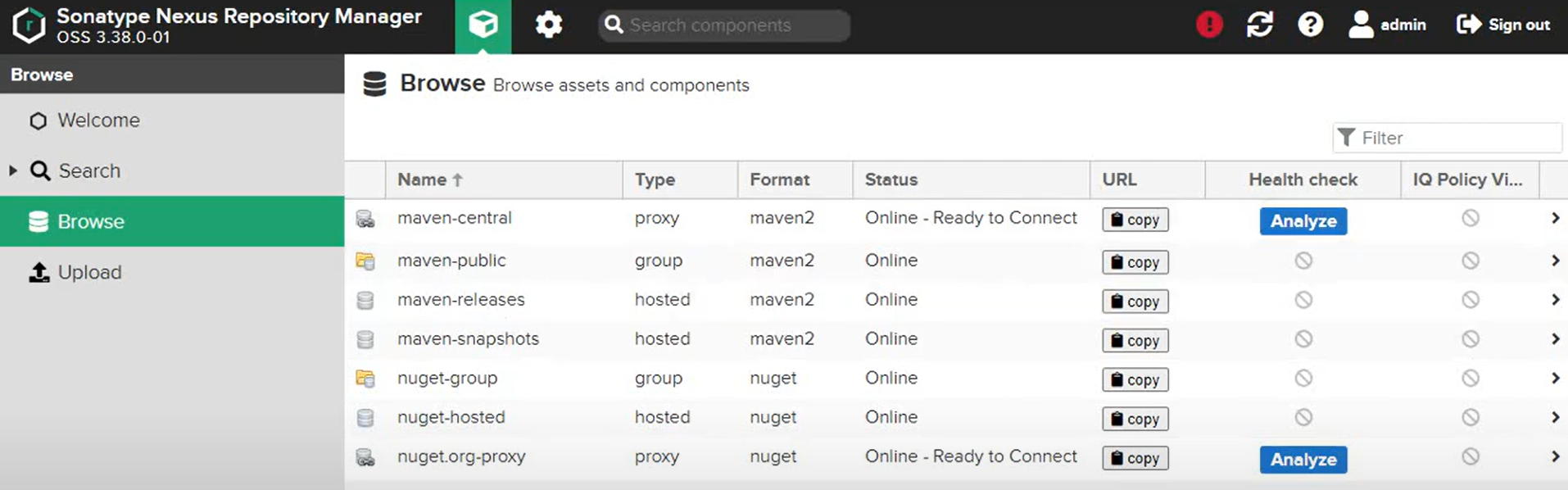Copy the maven-releases URL
The height and width of the screenshot is (490, 1568).
click(1135, 302)
